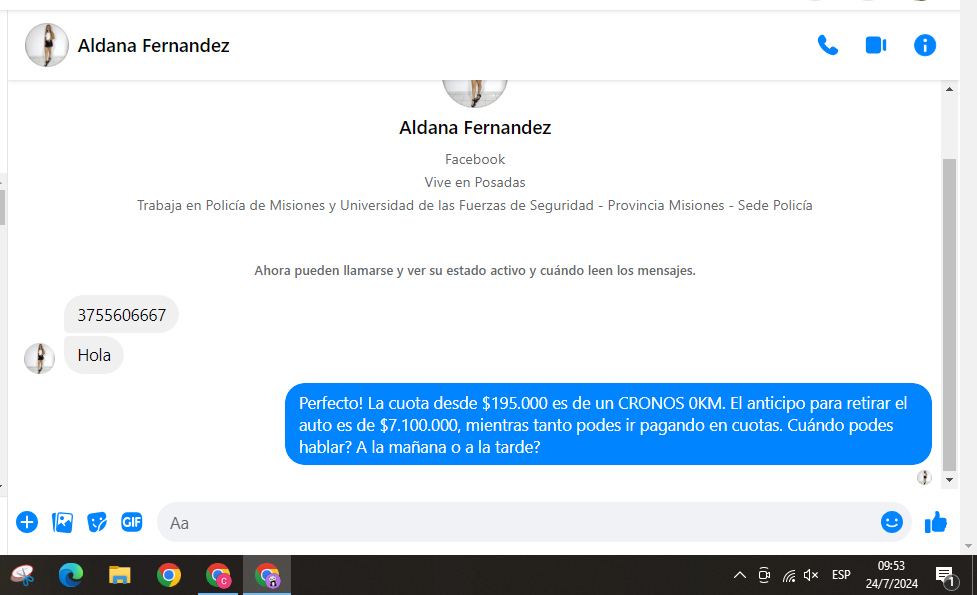Click the muted volume icon
This screenshot has width=977, height=595.
(x=811, y=575)
